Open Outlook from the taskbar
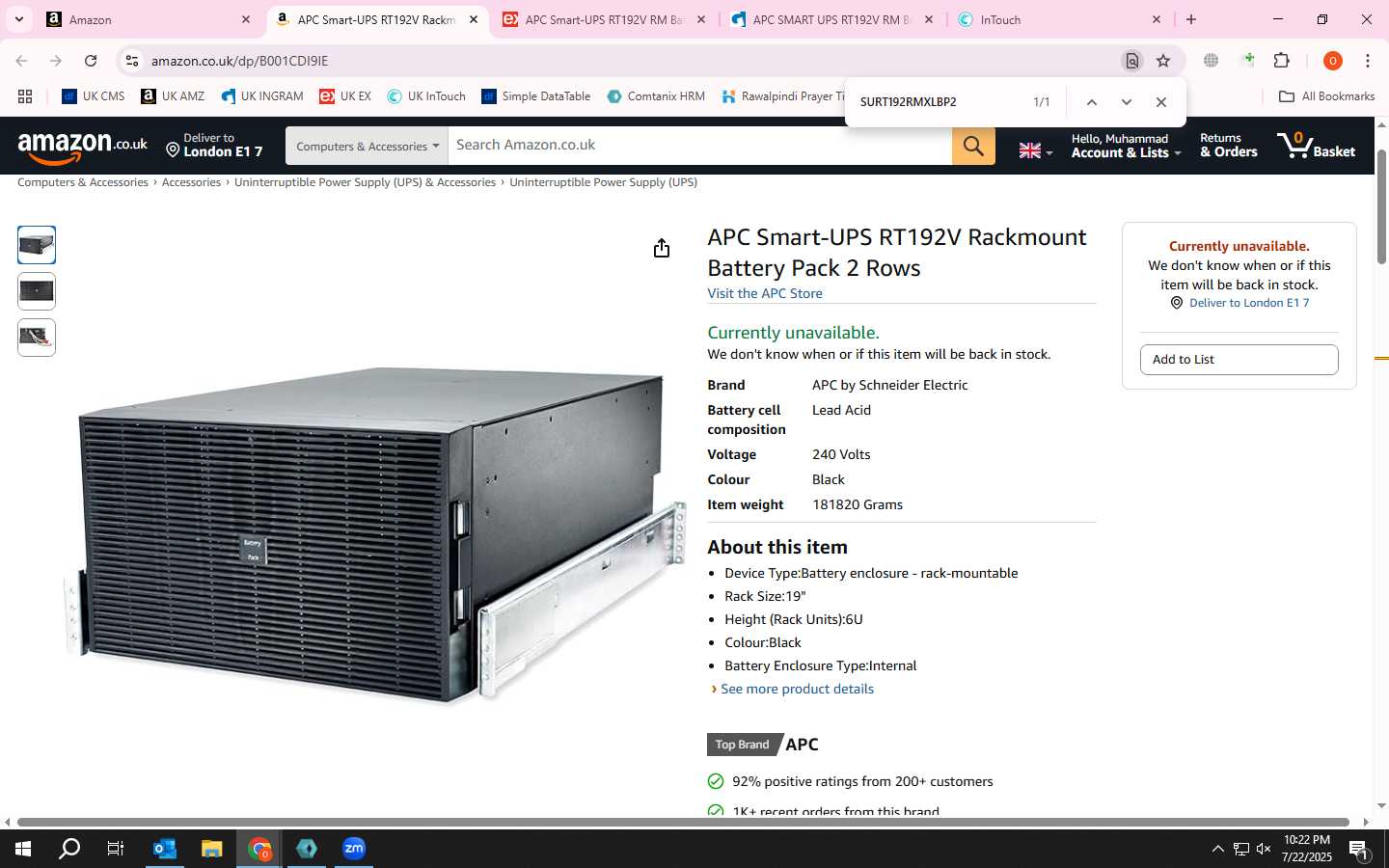Viewport: 1389px width, 868px height. tap(165, 849)
